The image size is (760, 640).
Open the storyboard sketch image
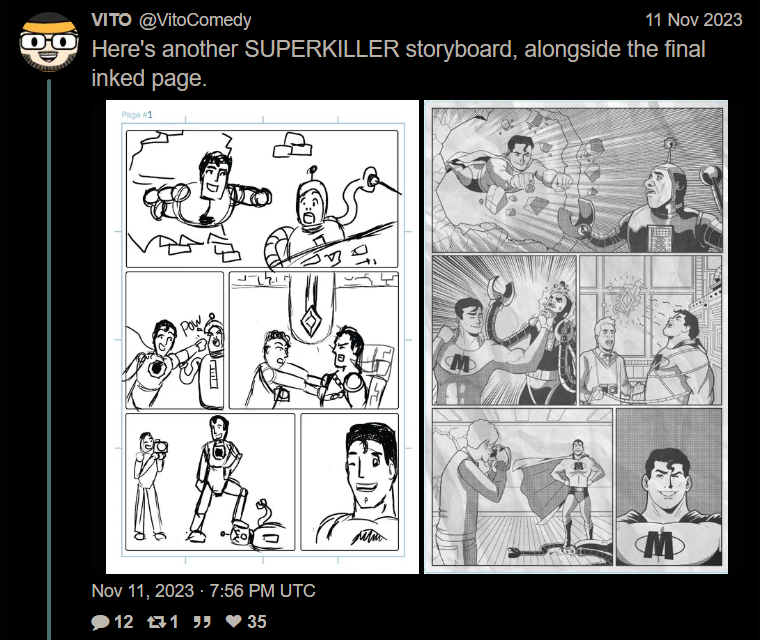(x=262, y=337)
